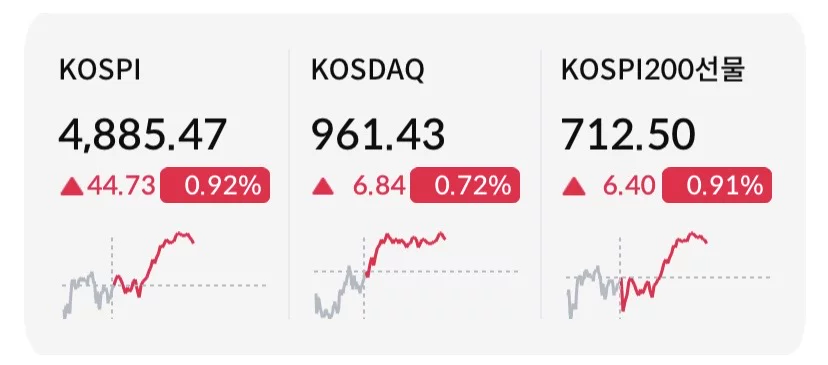Click the 0.92% change badge
The height and width of the screenshot is (365, 828).
tap(215, 185)
